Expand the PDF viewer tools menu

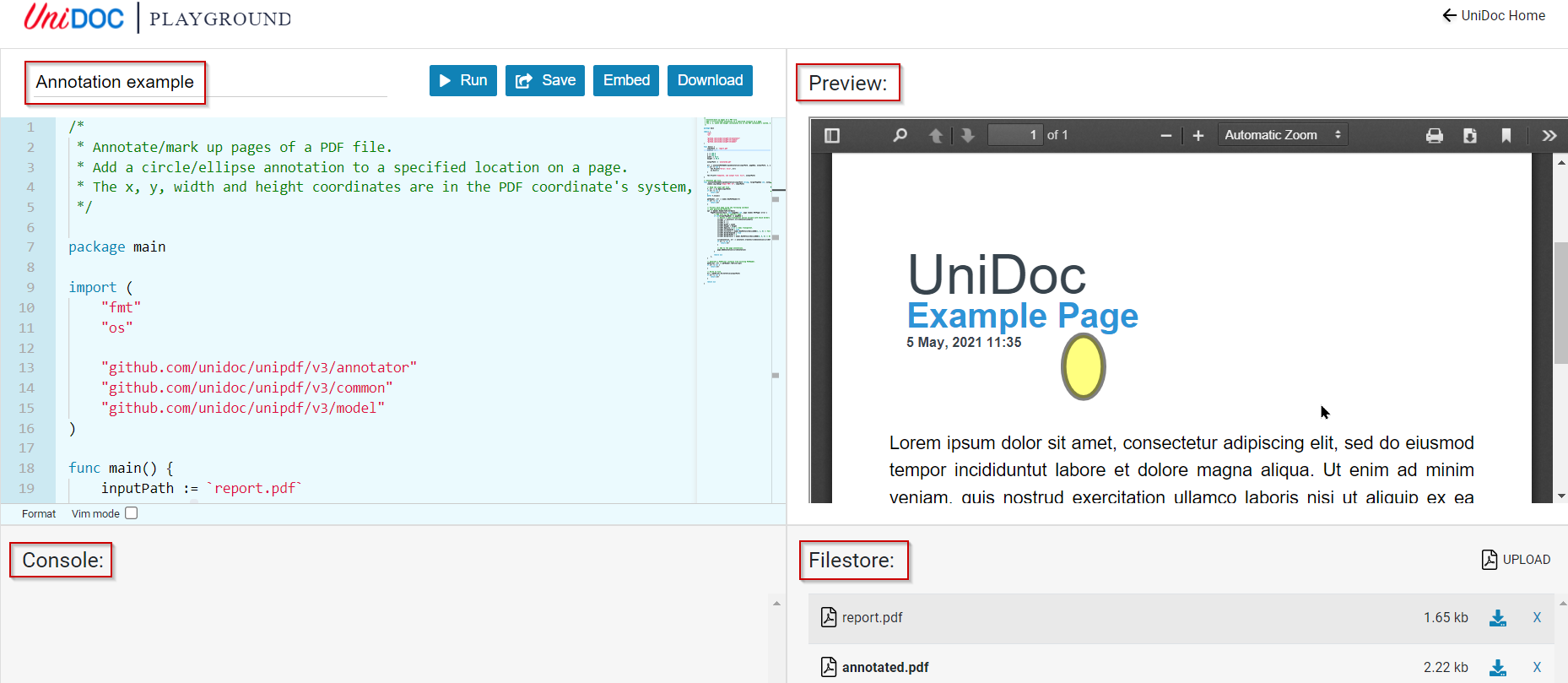coord(1549,135)
